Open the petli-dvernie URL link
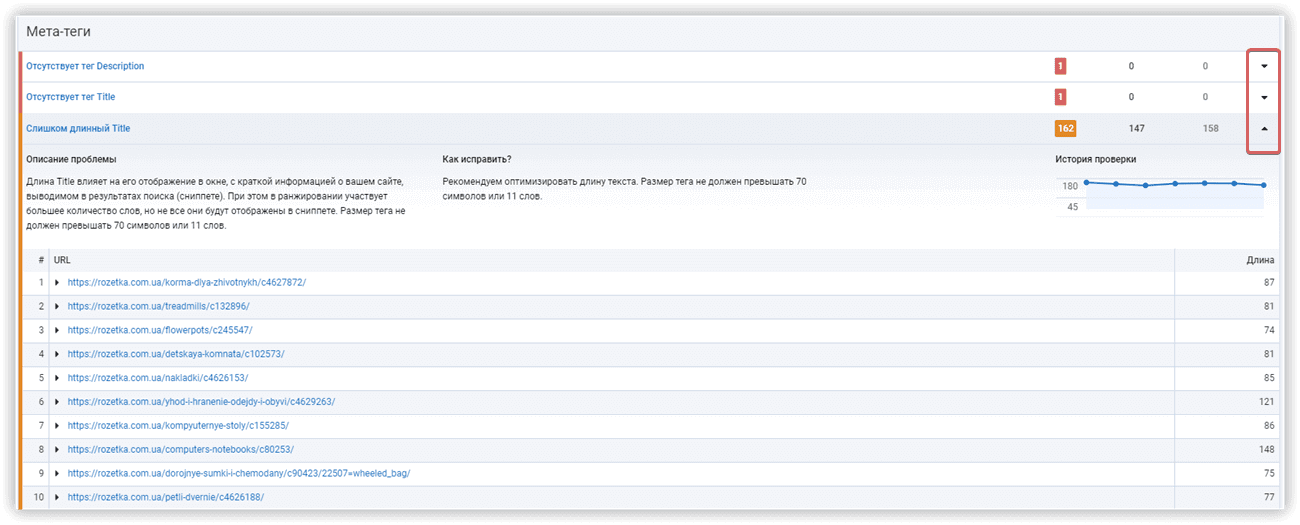 click(x=166, y=497)
